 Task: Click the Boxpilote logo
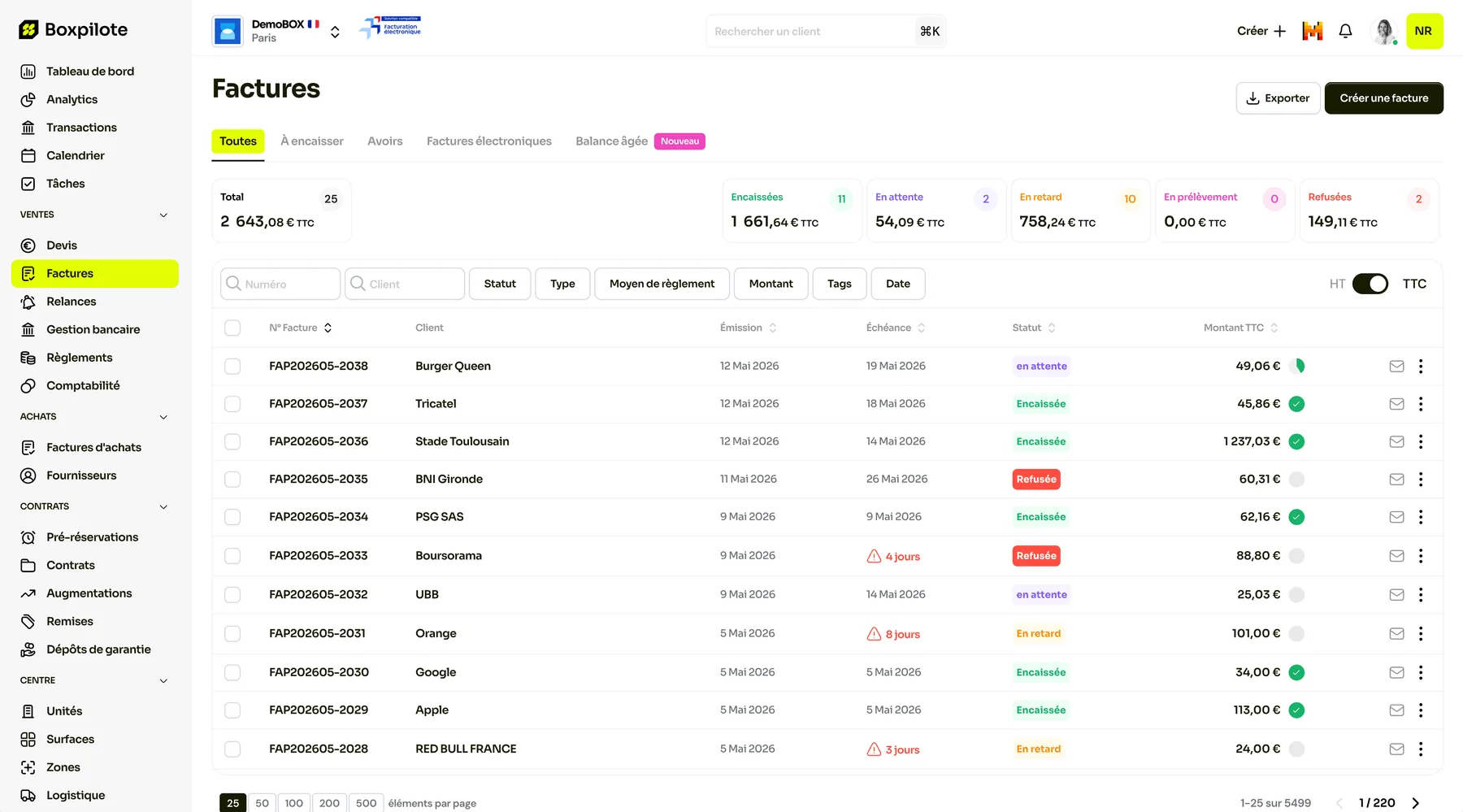pos(73,30)
